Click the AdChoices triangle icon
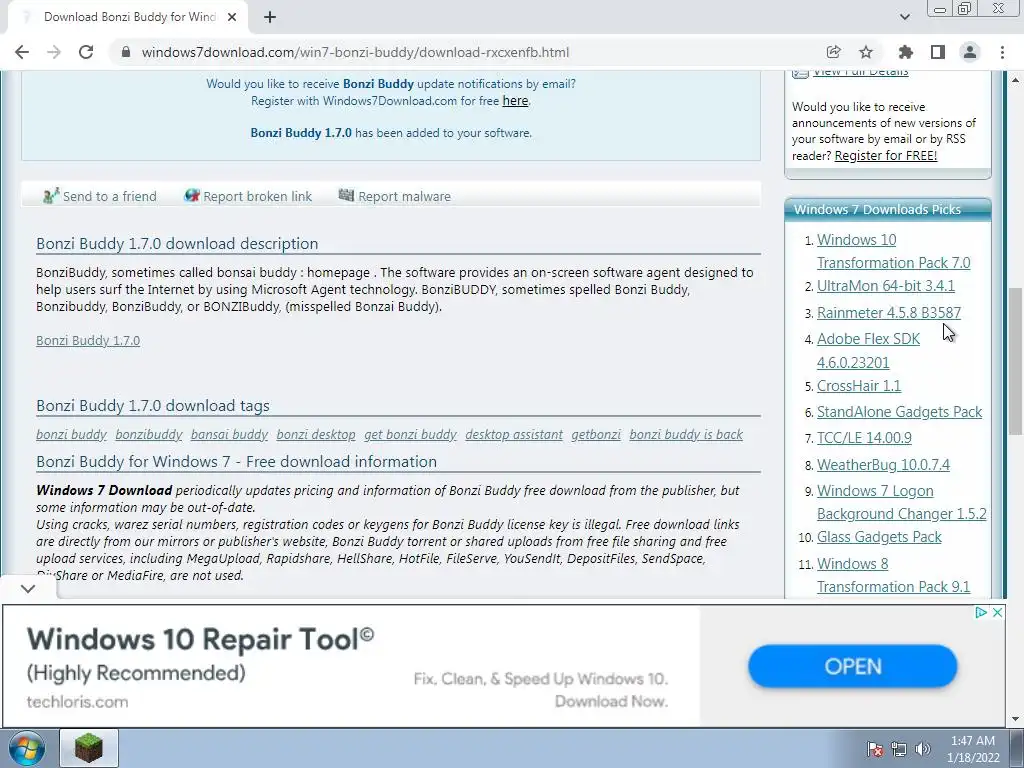 980,613
